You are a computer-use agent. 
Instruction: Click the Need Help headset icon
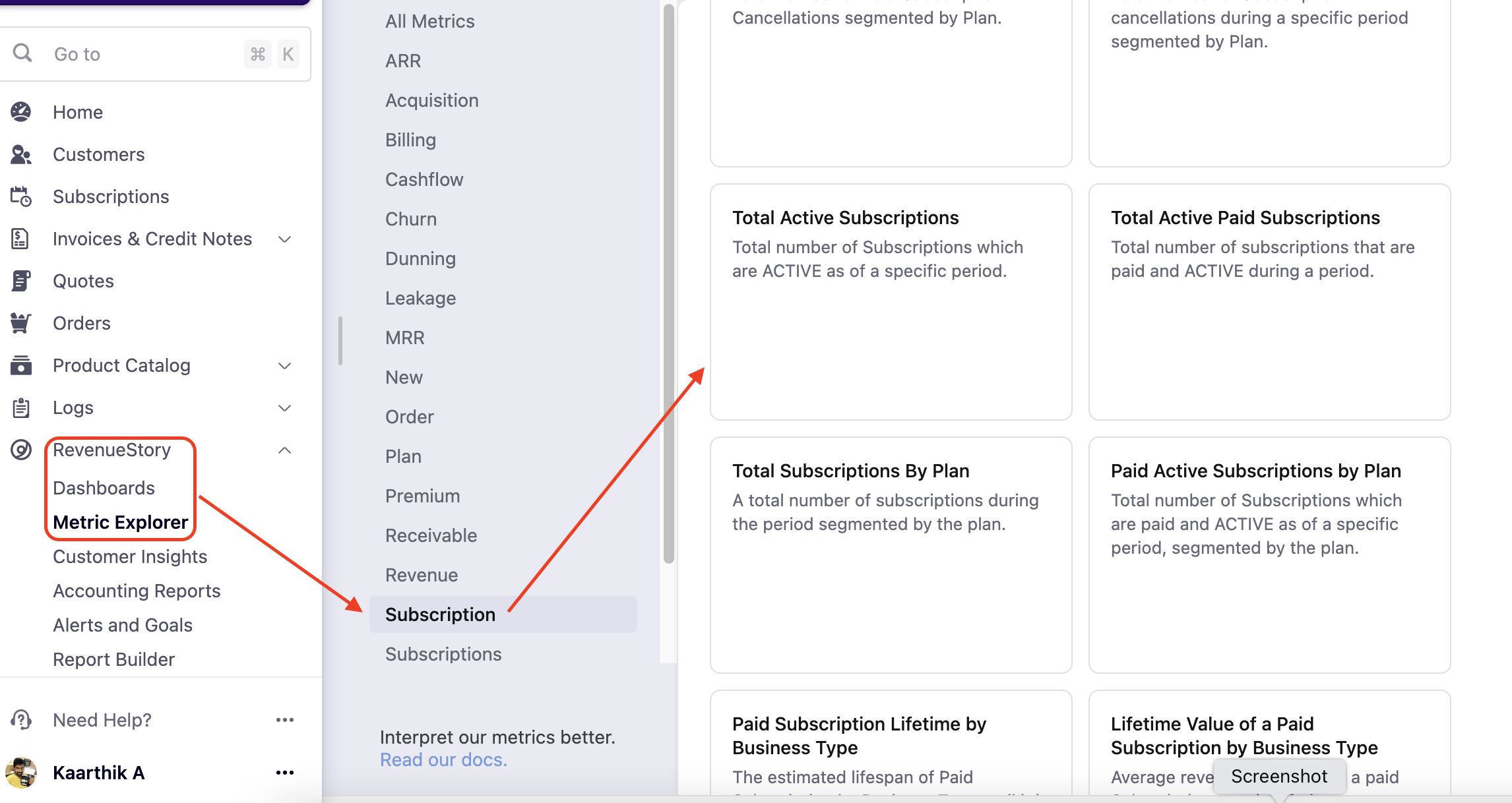[21, 720]
